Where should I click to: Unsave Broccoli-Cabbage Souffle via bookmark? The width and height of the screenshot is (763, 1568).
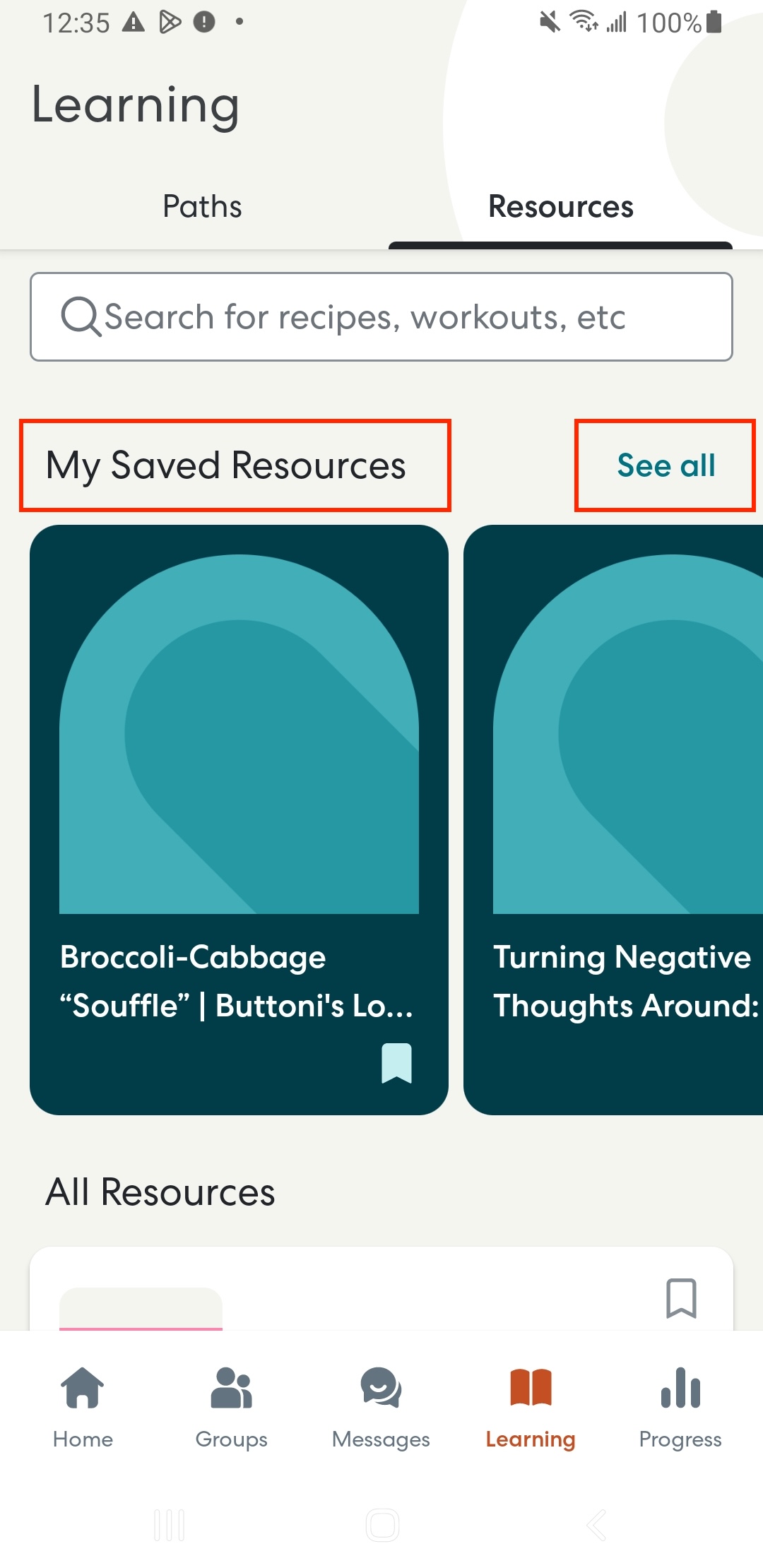(396, 1063)
